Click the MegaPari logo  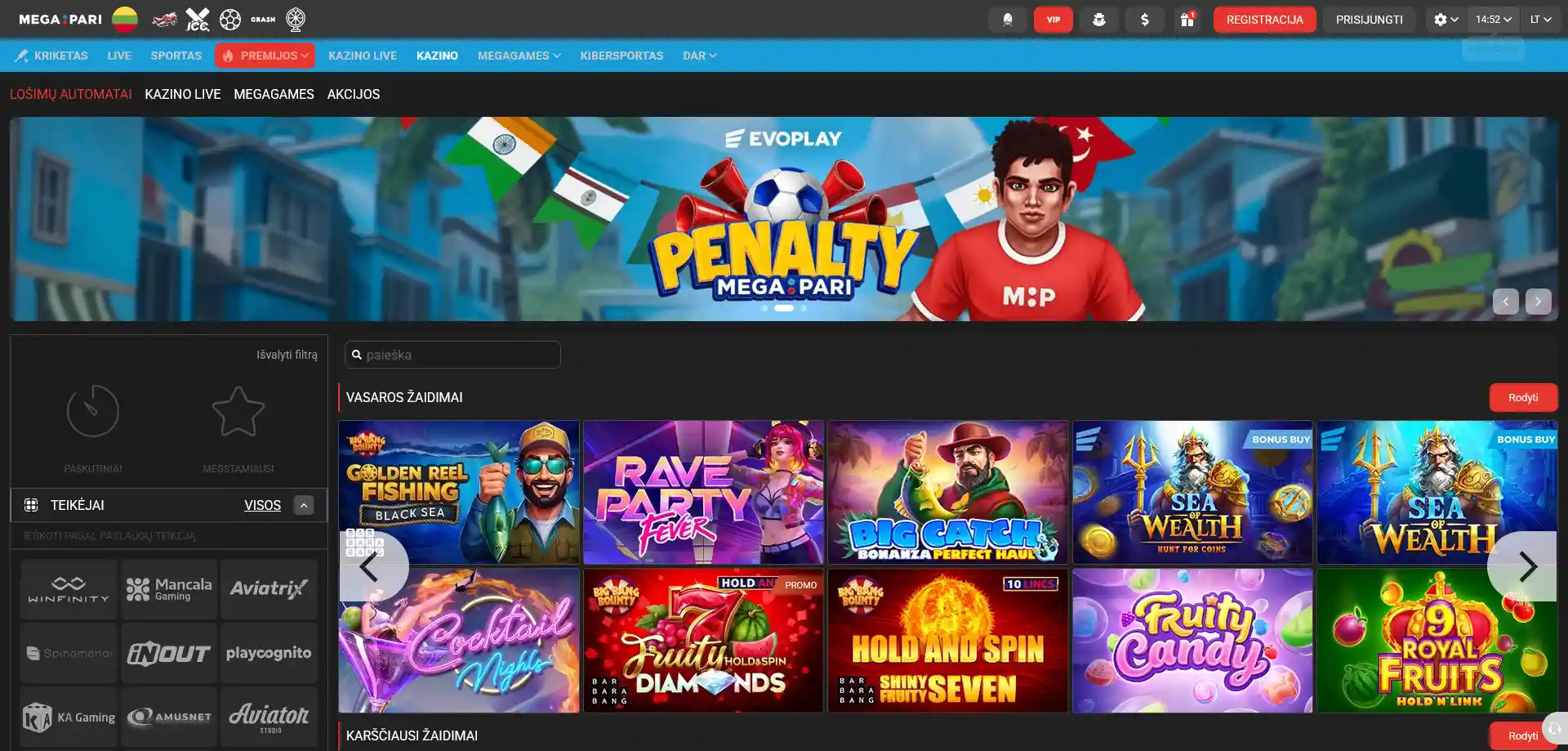[60, 20]
